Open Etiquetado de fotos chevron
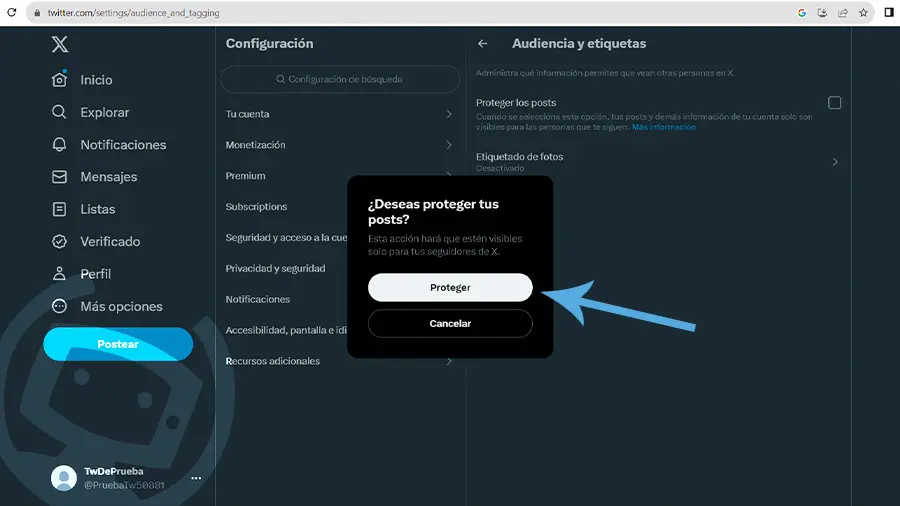The height and width of the screenshot is (506, 900). 835,162
